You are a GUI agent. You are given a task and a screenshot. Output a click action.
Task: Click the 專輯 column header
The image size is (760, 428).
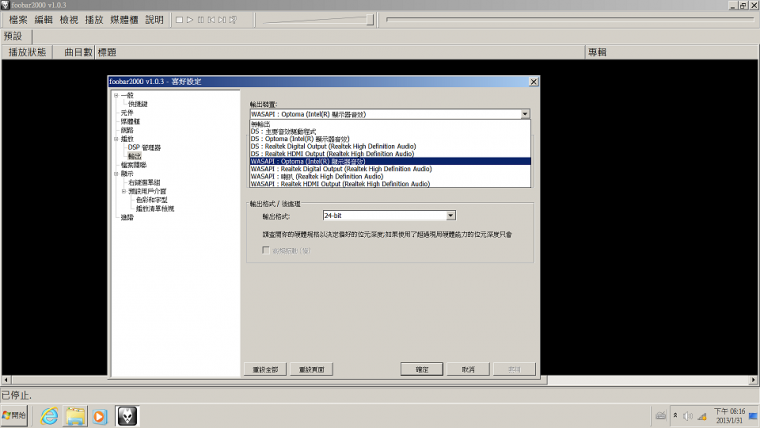(x=672, y=52)
